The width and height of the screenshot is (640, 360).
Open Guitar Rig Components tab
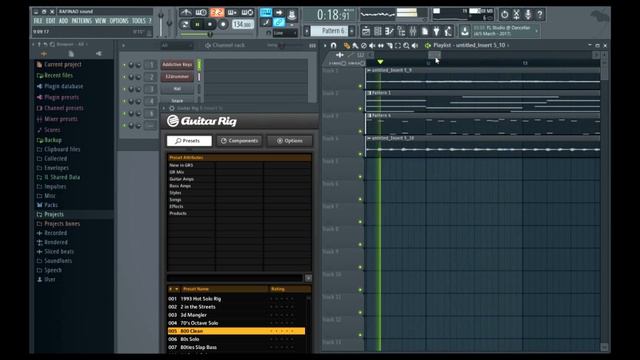point(240,141)
